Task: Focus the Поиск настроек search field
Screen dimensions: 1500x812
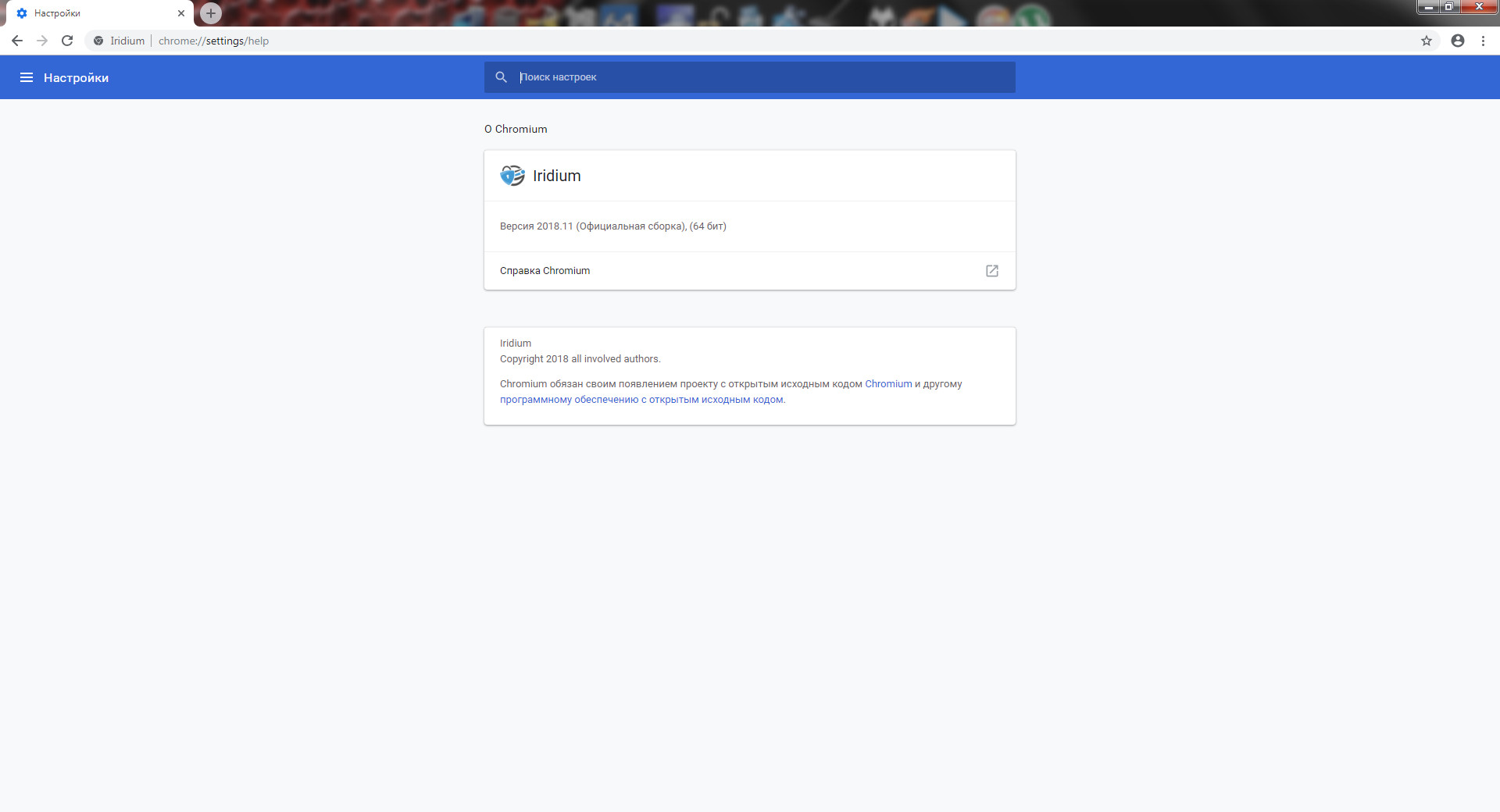Action: click(x=750, y=77)
